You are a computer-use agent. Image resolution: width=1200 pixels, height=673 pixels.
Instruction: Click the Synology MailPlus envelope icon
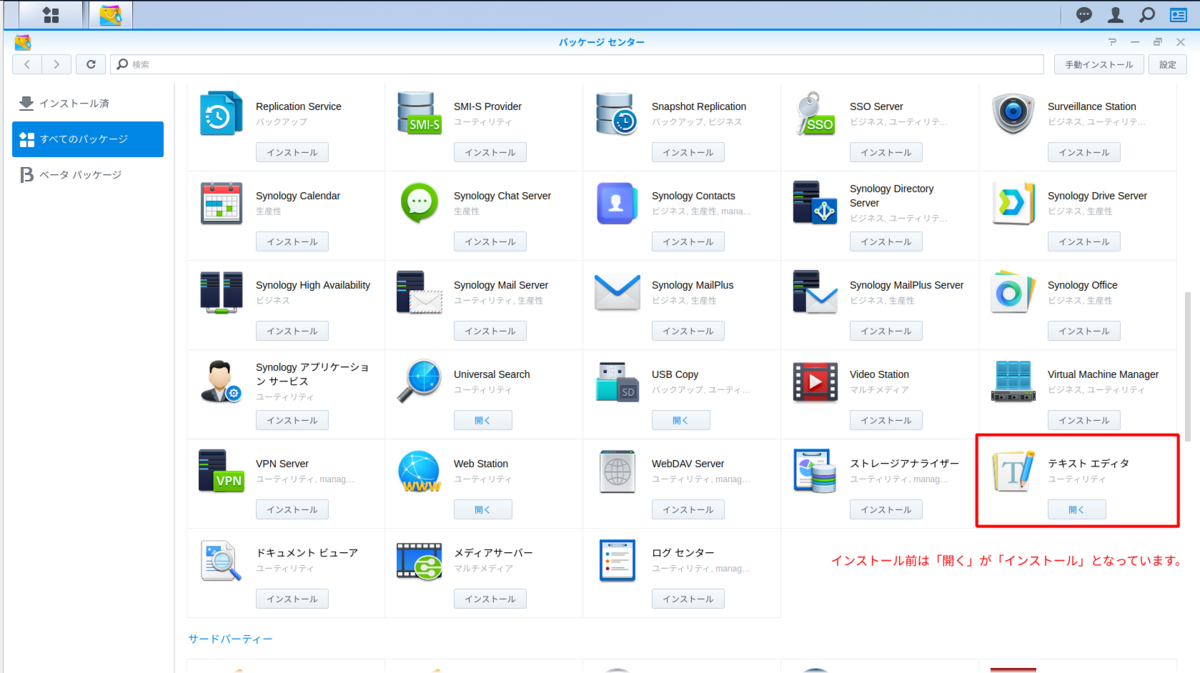tap(617, 292)
